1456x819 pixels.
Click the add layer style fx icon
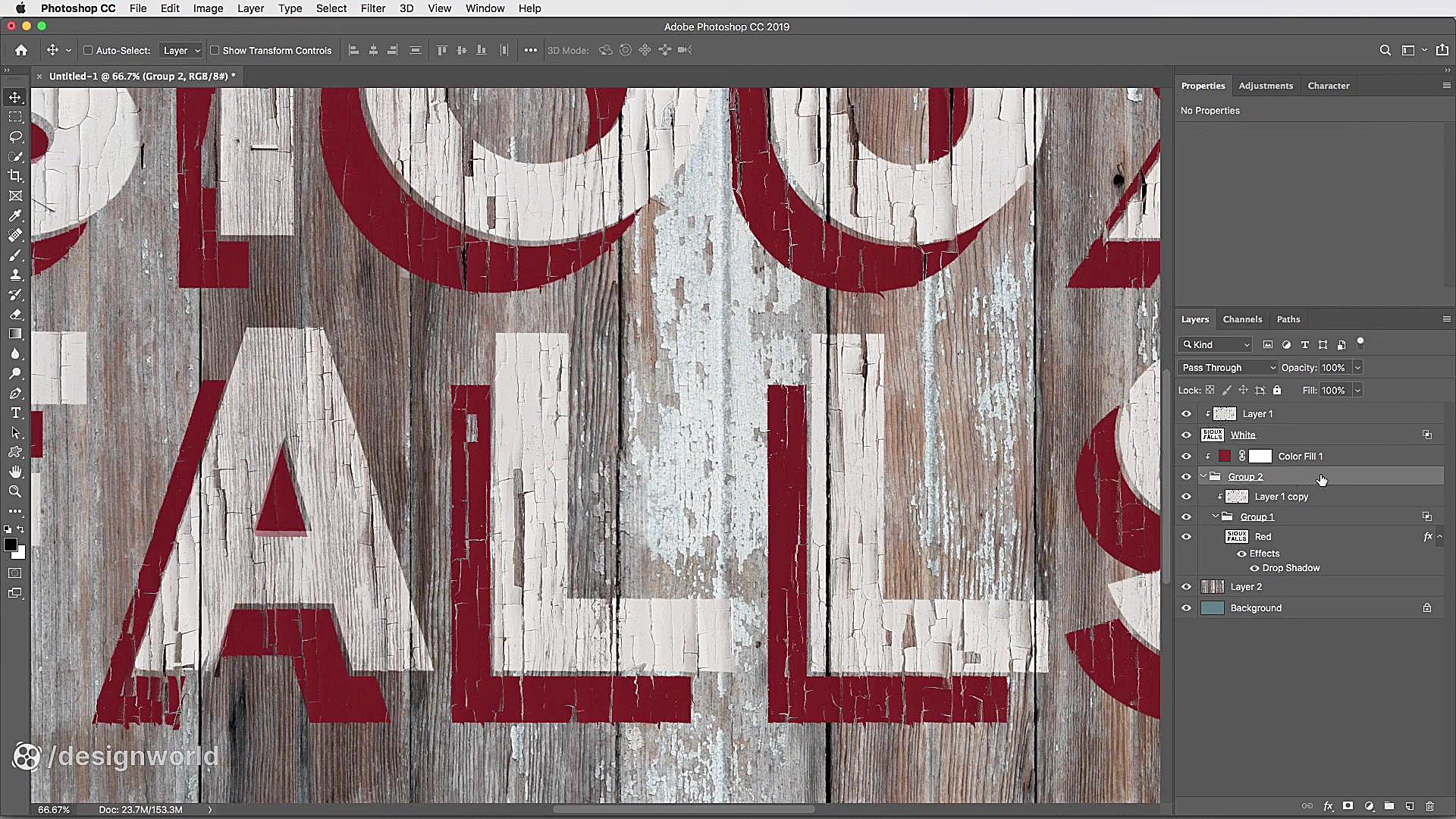click(1328, 806)
